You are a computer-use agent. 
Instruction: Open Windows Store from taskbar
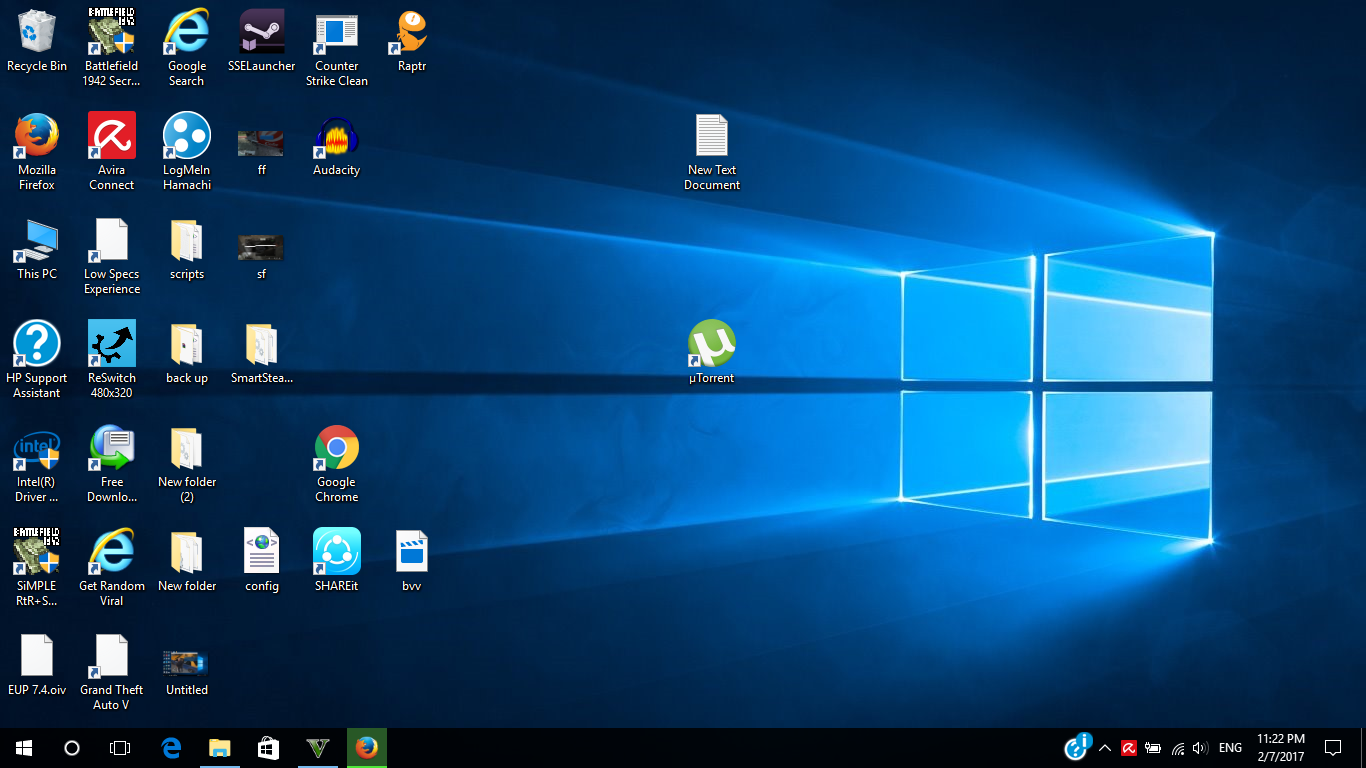click(x=268, y=748)
